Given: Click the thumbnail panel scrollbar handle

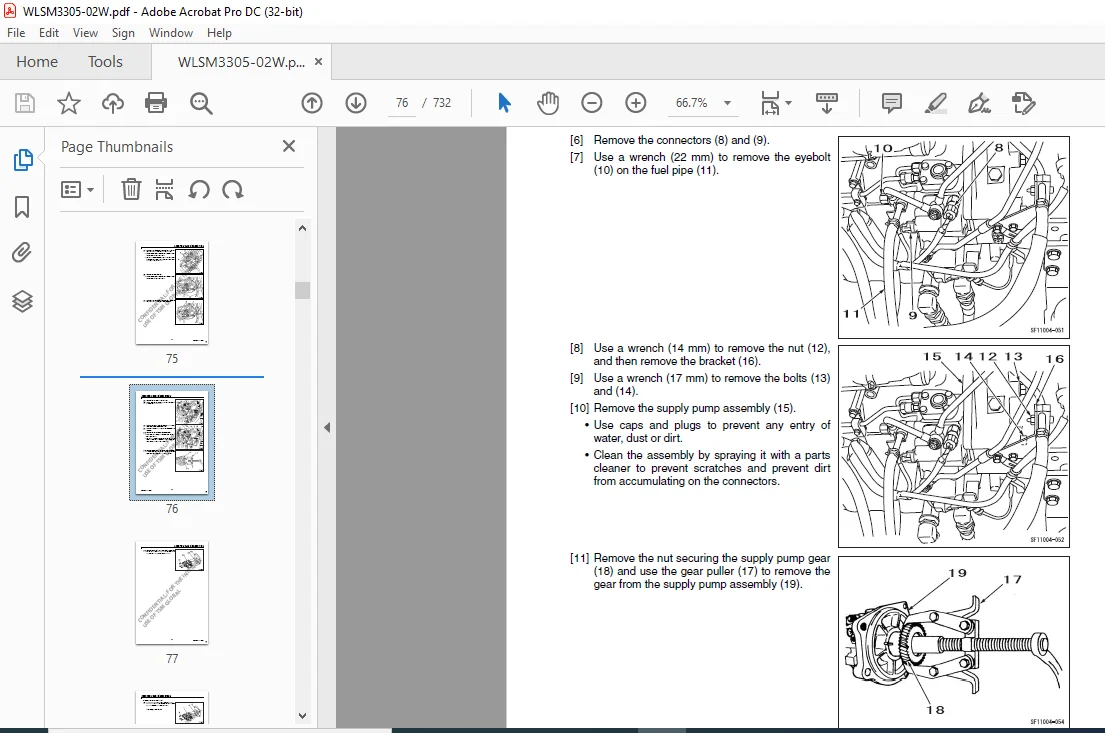Looking at the screenshot, I should click(x=302, y=290).
